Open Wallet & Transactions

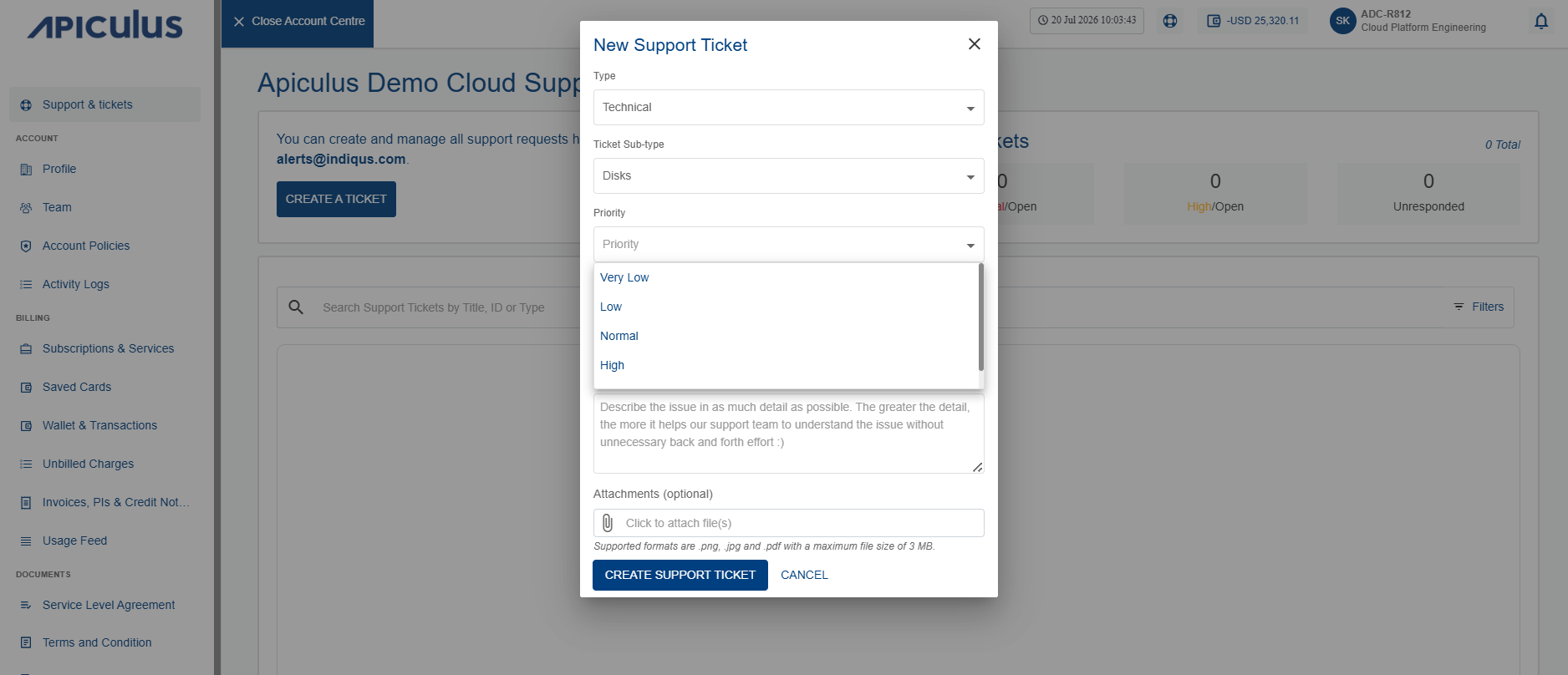click(x=100, y=425)
